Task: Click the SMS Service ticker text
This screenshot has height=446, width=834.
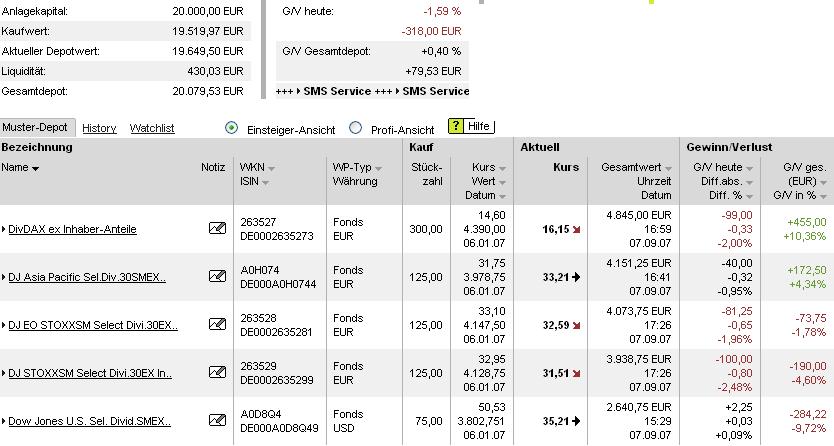Action: 372,91
